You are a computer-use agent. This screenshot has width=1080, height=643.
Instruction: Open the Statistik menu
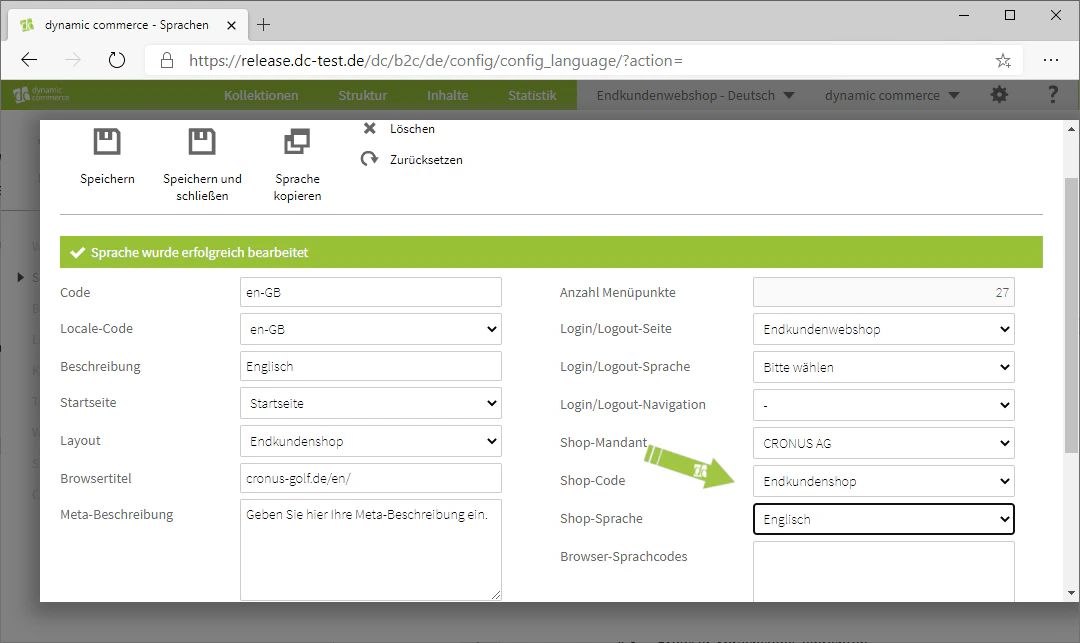tap(532, 95)
